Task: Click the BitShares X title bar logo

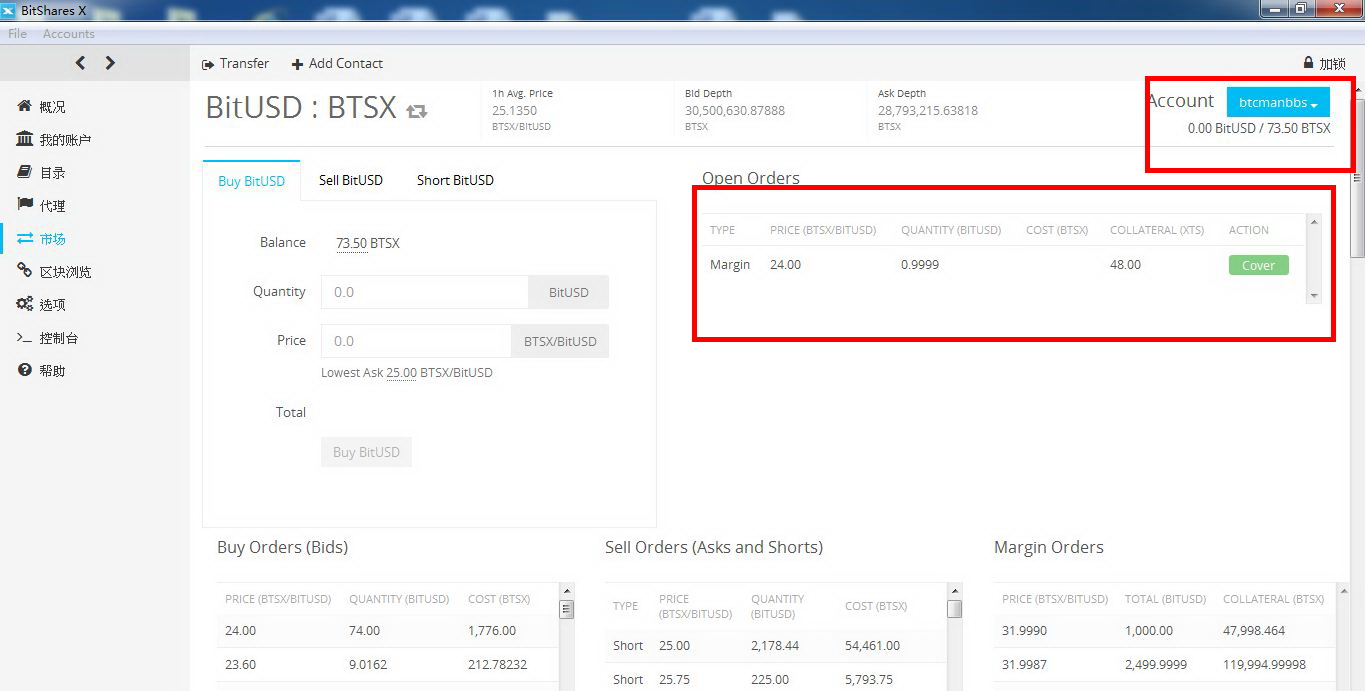Action: pos(9,10)
